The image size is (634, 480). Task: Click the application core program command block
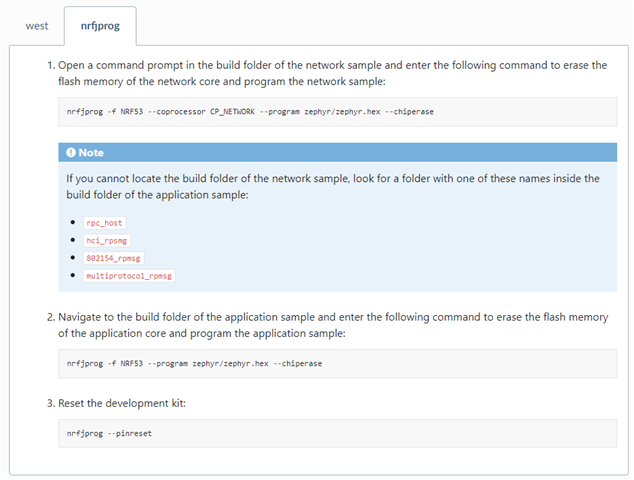338,364
